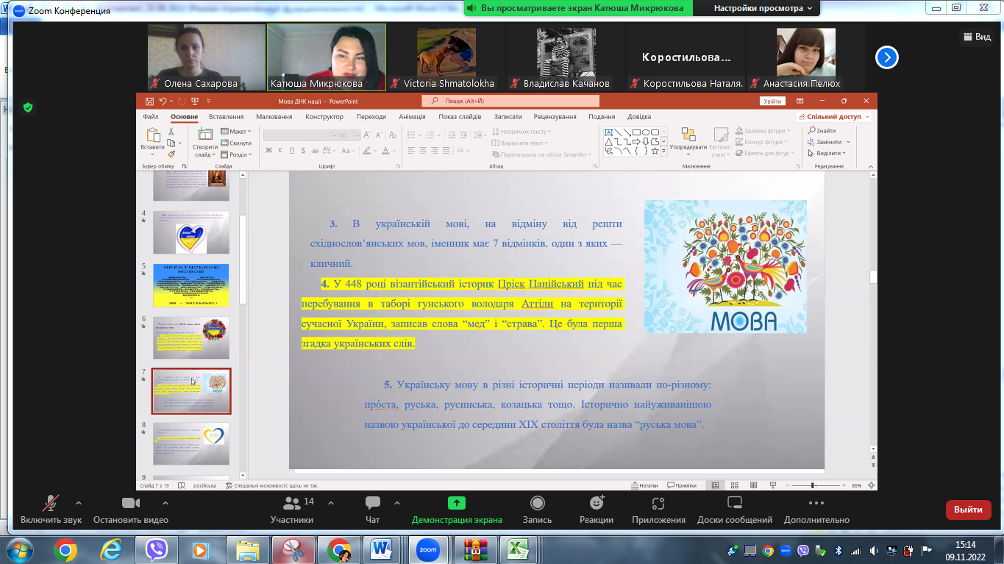The image size is (1004, 564).
Task: Show next participants with blue arrow
Action: pyautogui.click(x=887, y=57)
